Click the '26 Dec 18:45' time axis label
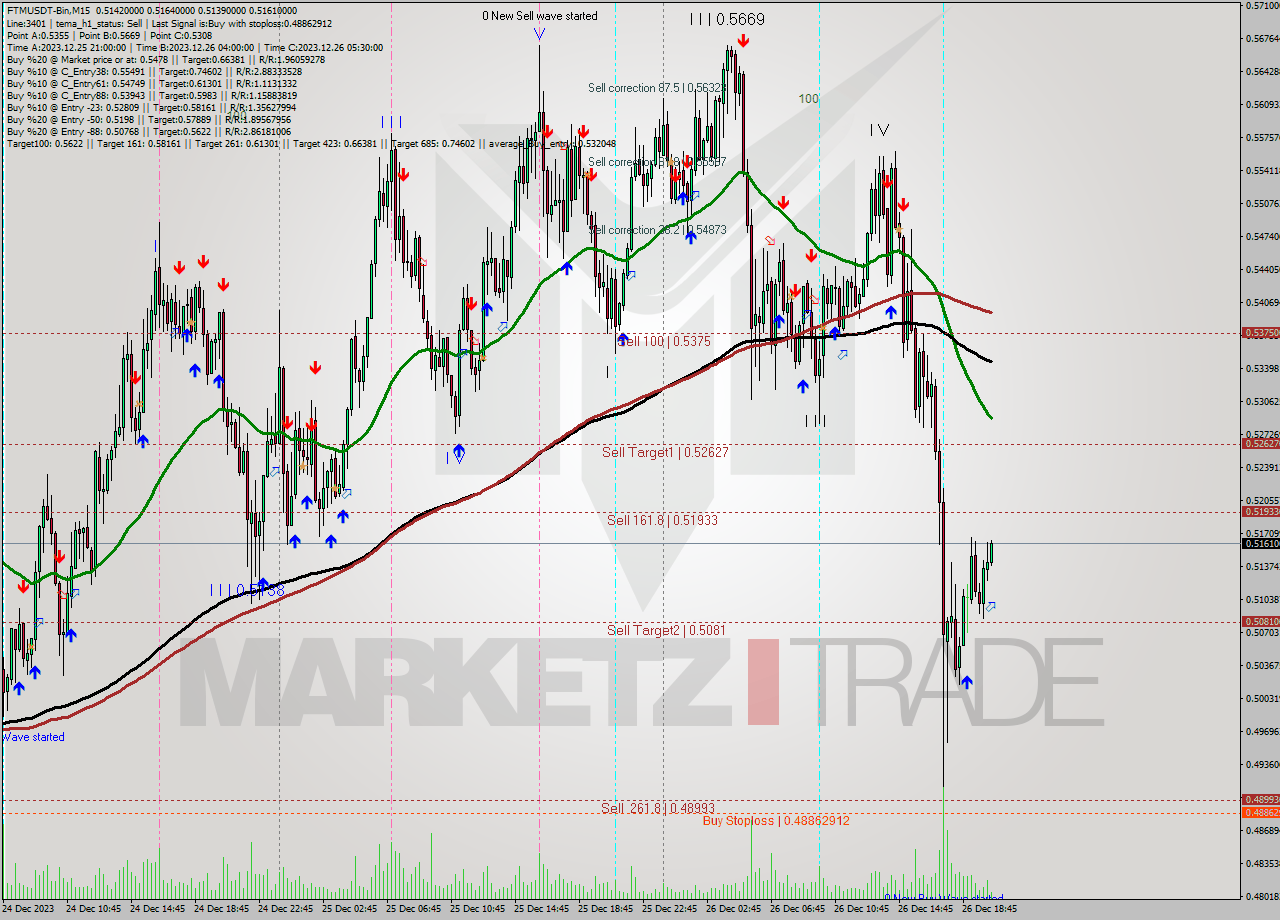Screen dimensions: 1280x920 click(989, 909)
